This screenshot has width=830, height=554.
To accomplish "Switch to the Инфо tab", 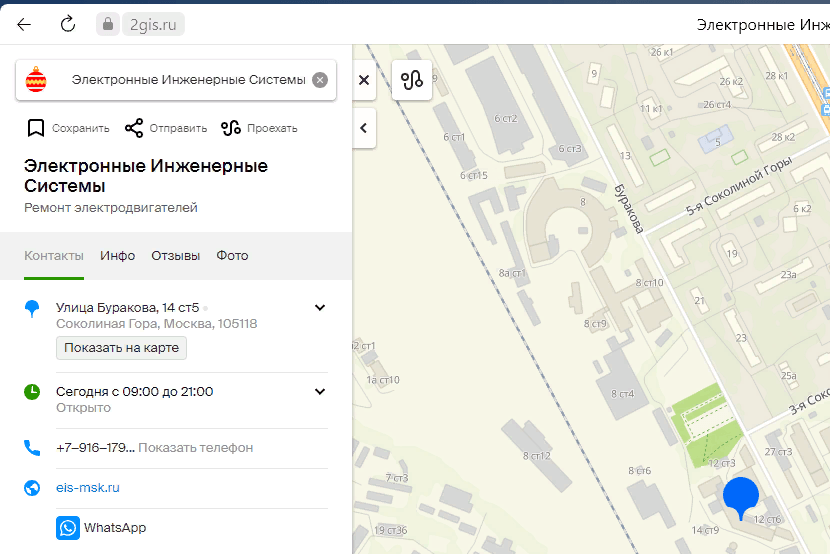I will pyautogui.click(x=118, y=256).
